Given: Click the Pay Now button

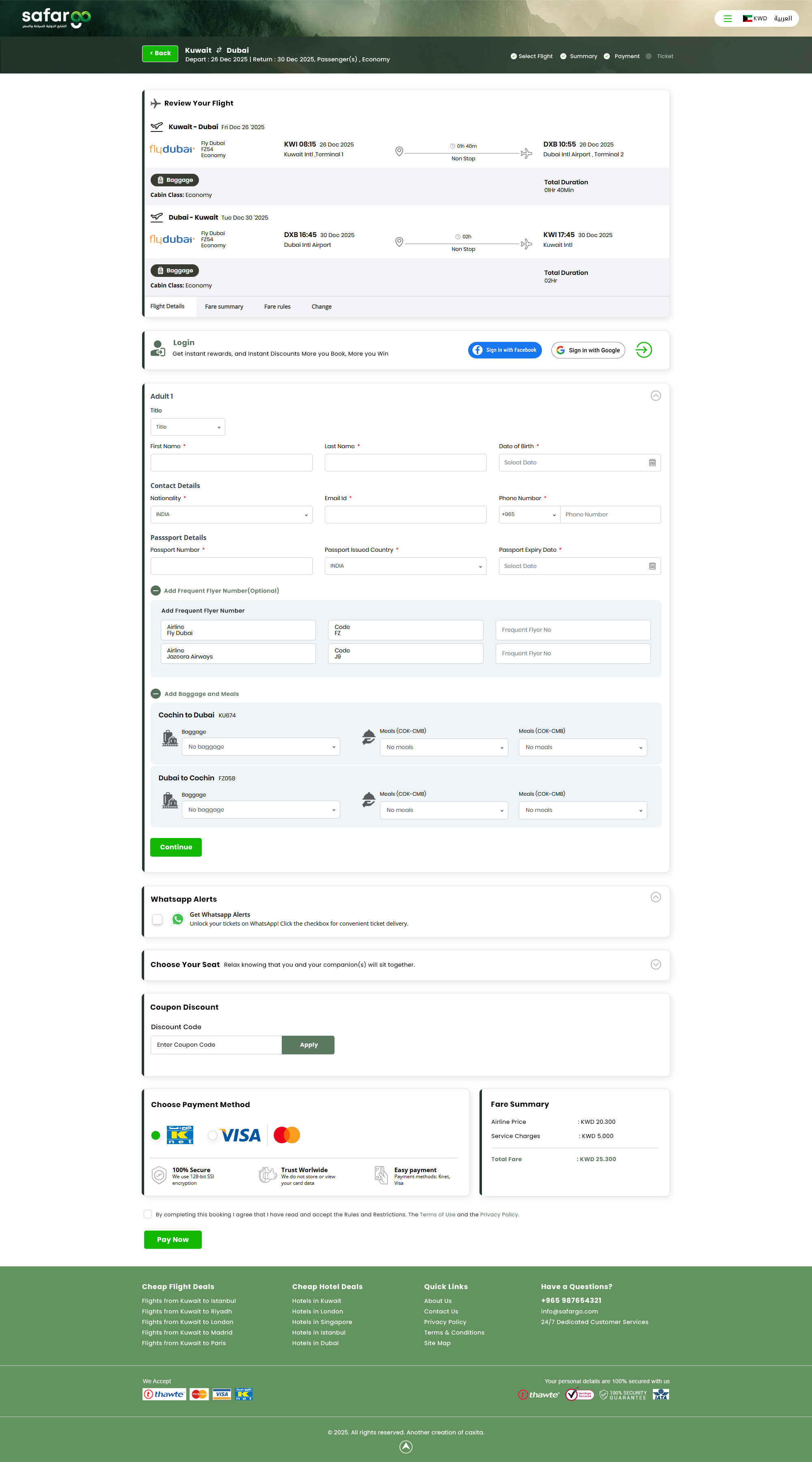Looking at the screenshot, I should click(x=173, y=1240).
